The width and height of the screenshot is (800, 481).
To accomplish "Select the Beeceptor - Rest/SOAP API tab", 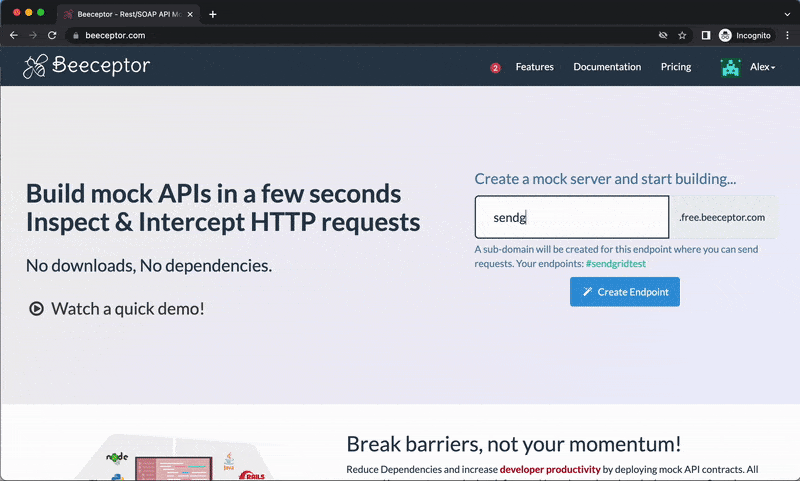I will click(128, 14).
